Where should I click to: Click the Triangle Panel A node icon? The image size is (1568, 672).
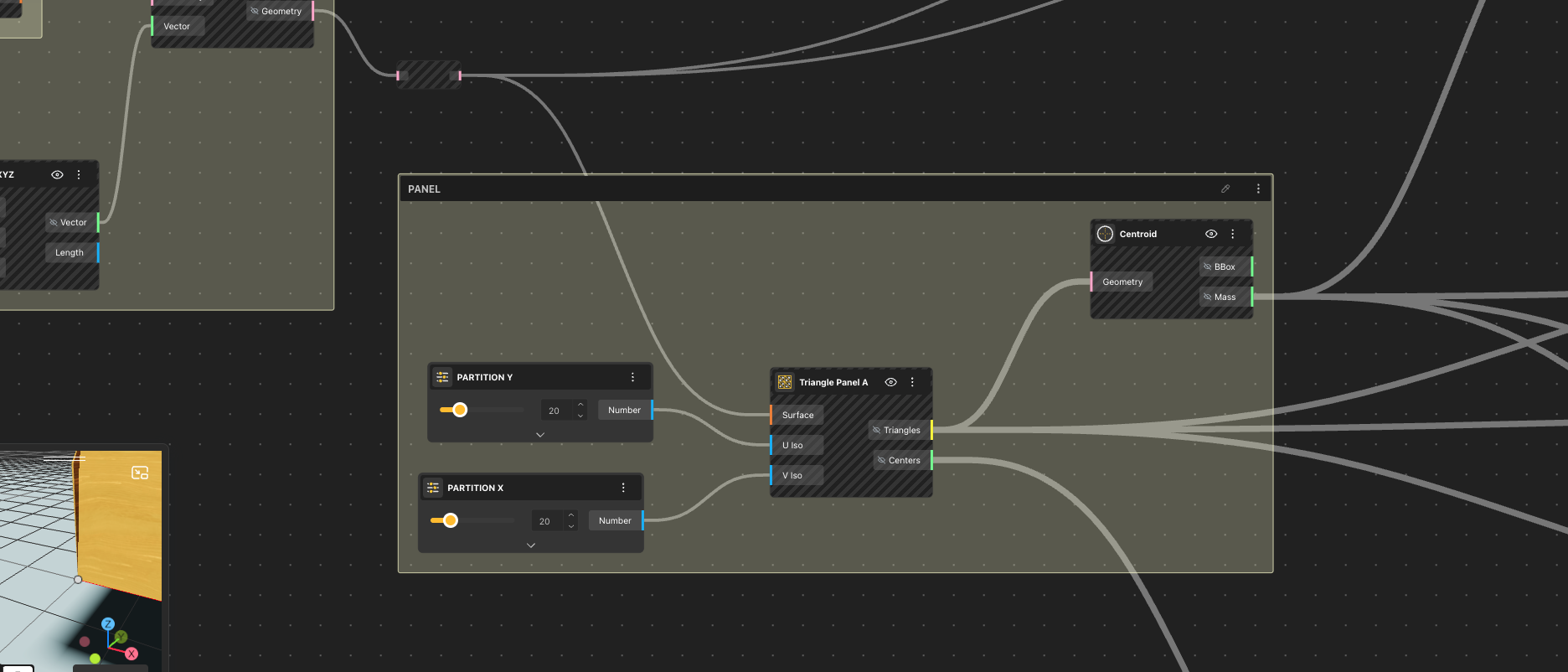coord(785,382)
